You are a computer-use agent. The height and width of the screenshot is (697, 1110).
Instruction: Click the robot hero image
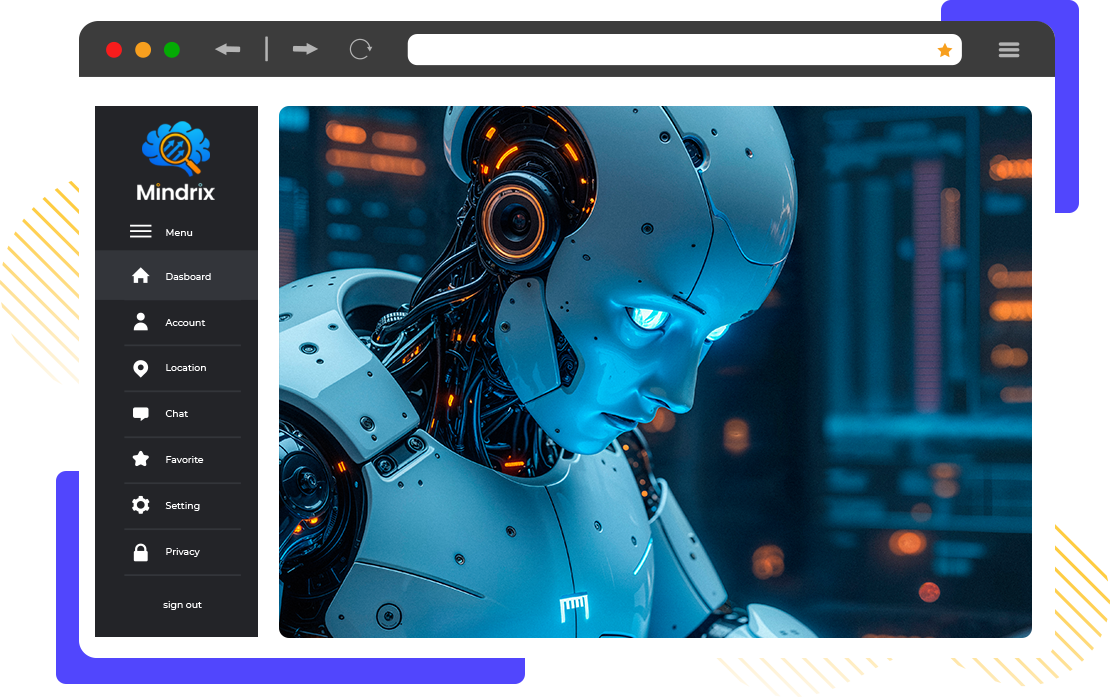coord(655,372)
